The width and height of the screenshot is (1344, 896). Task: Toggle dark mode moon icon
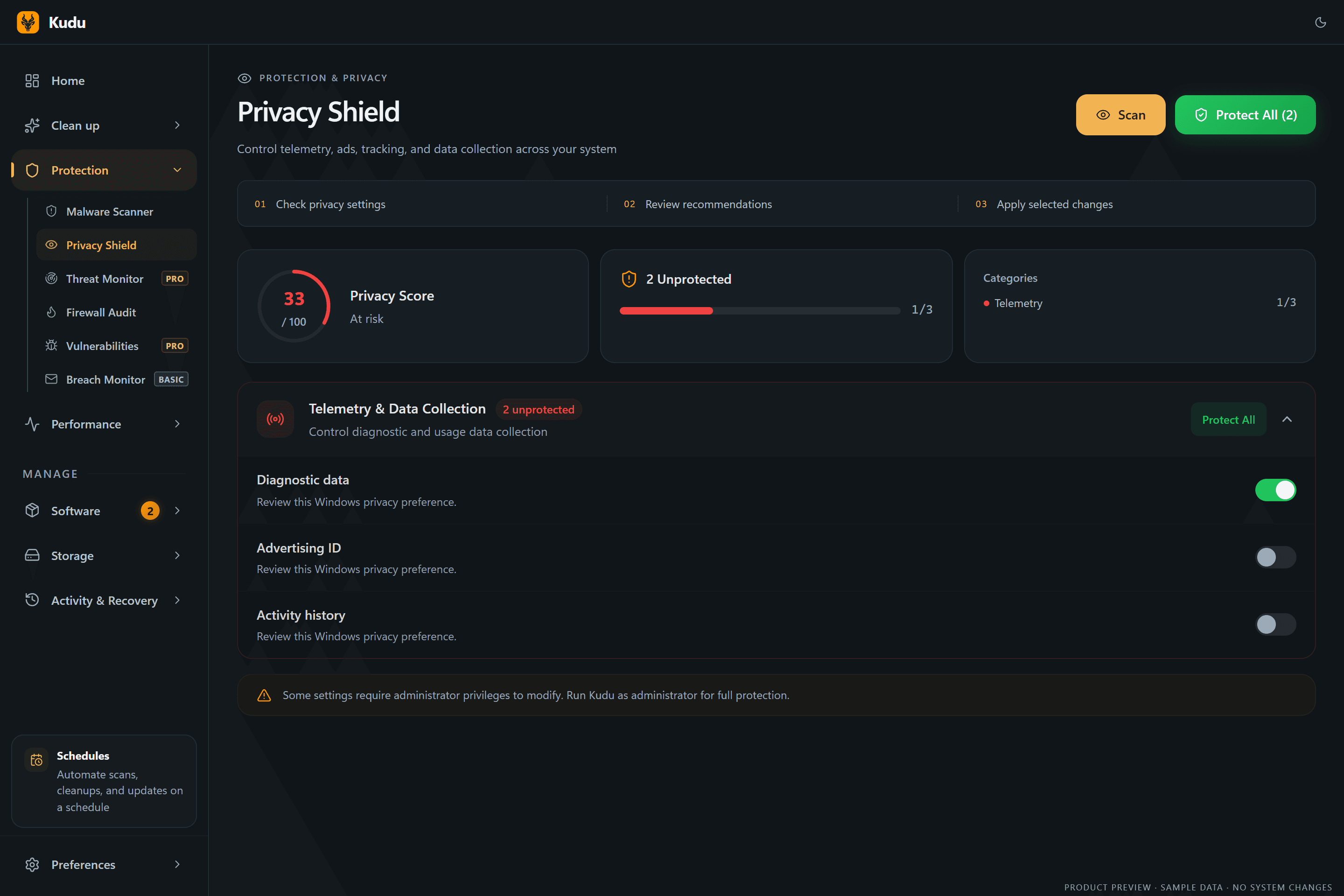click(1320, 22)
